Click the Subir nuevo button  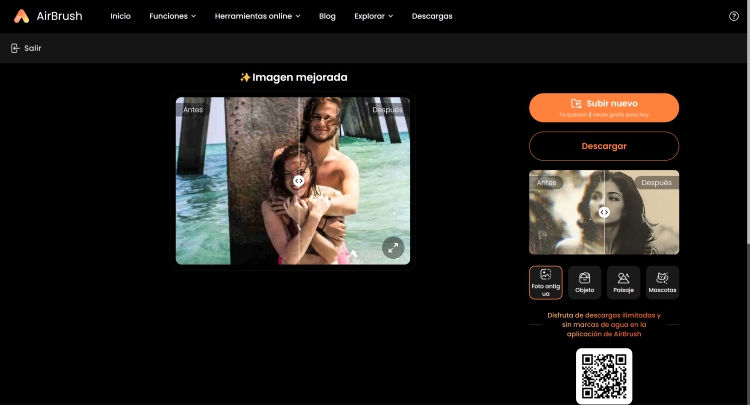click(604, 108)
